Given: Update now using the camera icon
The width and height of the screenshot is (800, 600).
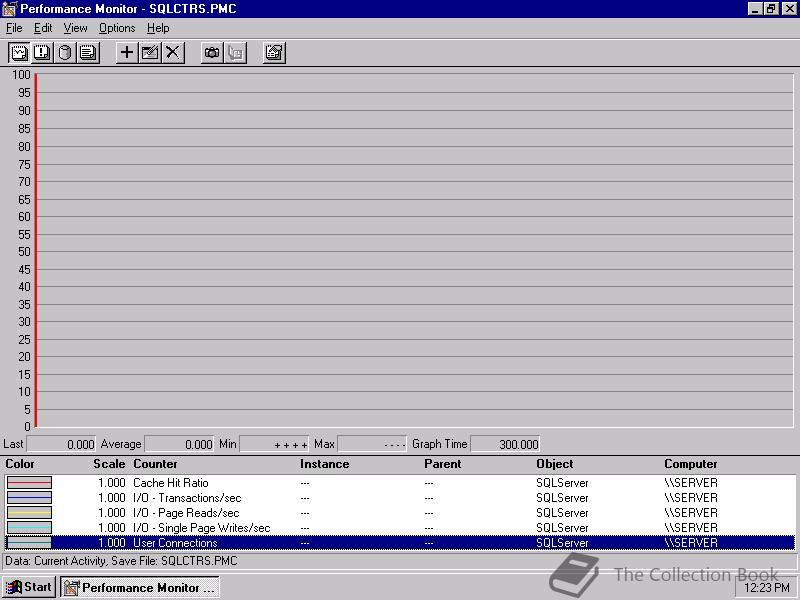Looking at the screenshot, I should (x=212, y=53).
